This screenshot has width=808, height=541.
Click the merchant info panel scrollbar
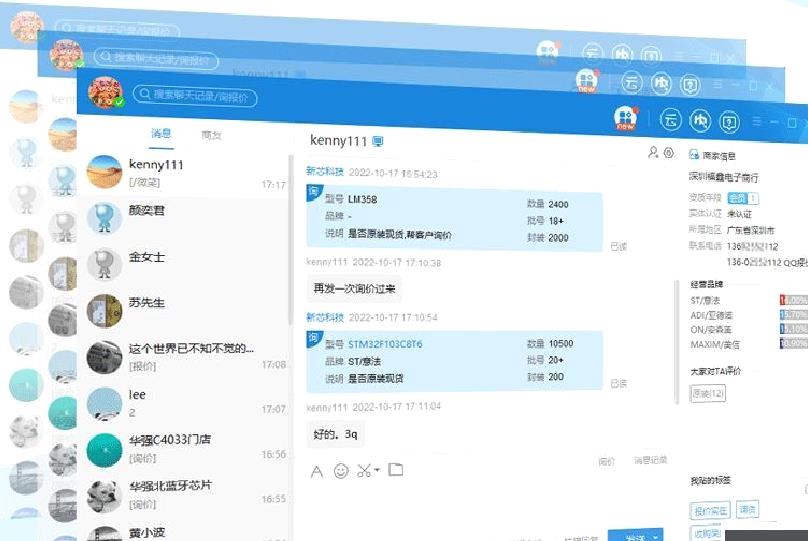pyautogui.click(x=677, y=343)
